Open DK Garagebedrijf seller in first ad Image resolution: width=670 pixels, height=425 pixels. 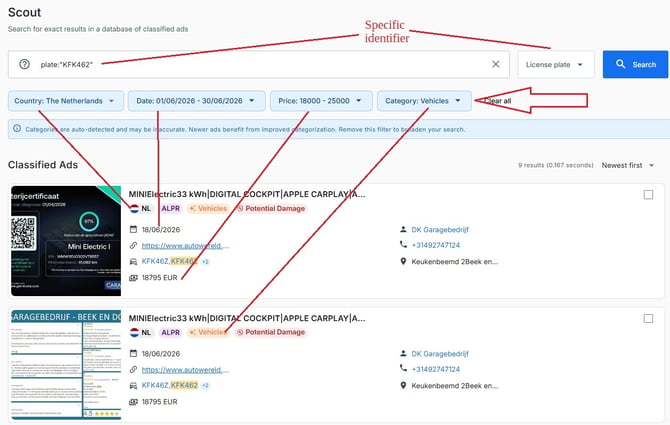440,230
